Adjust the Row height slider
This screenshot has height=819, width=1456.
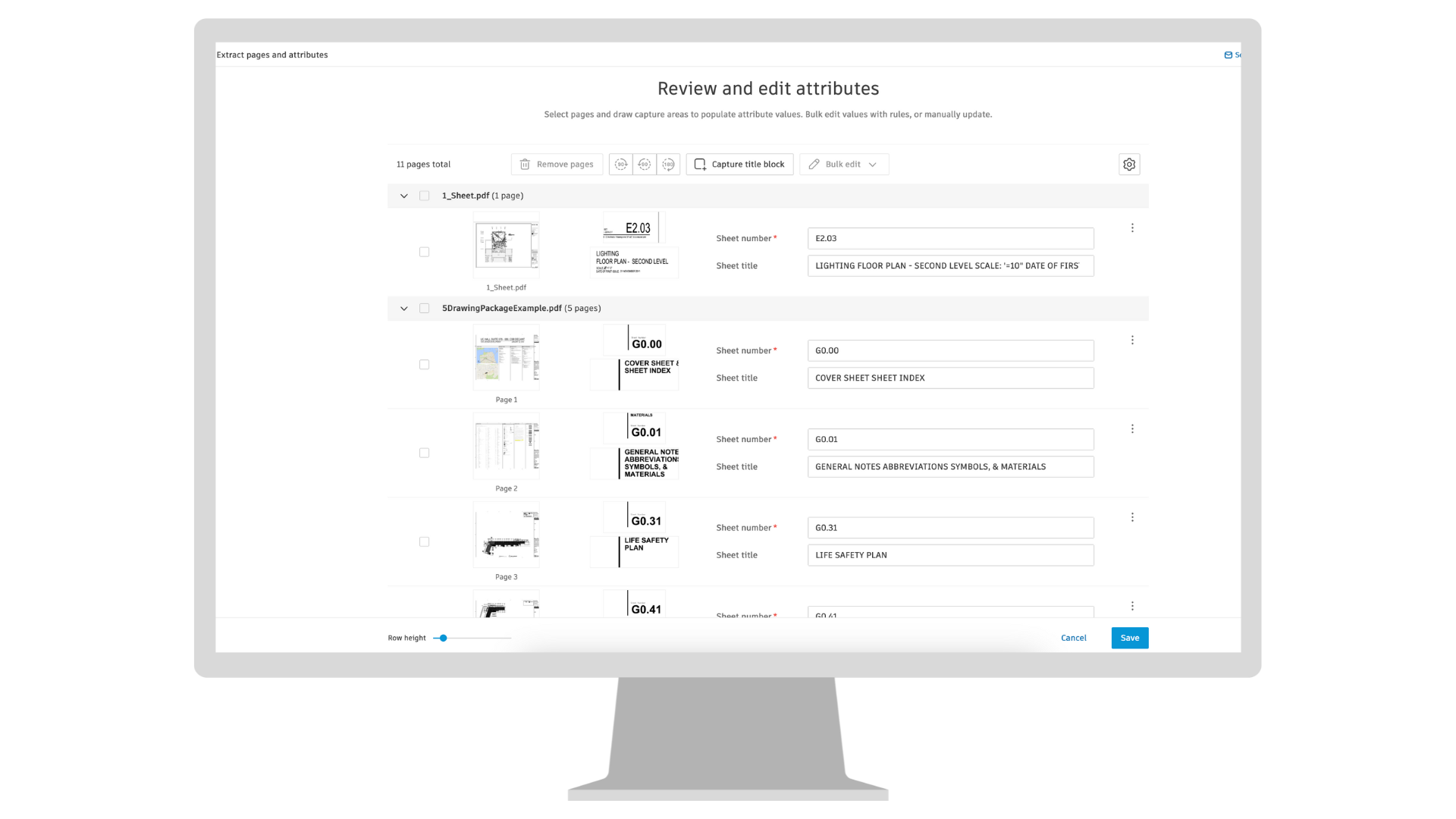442,638
